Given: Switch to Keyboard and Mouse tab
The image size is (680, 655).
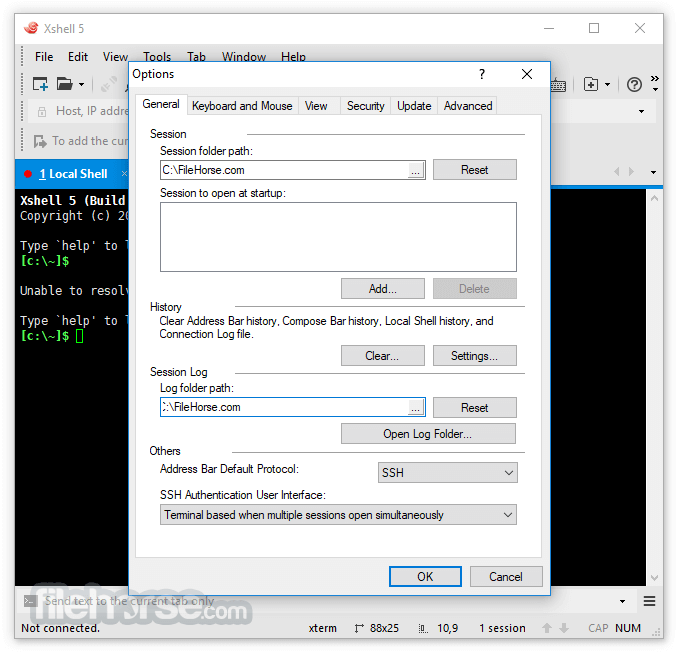Looking at the screenshot, I should pos(242,106).
